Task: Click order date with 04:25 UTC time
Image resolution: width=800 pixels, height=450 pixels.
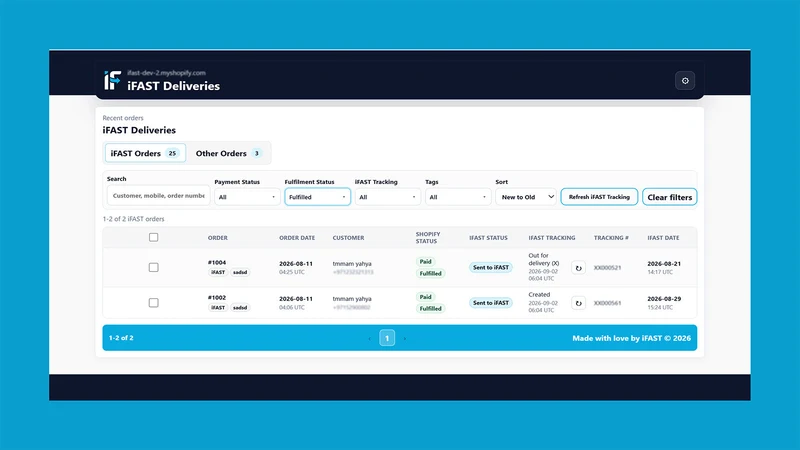Action: pyautogui.click(x=296, y=268)
